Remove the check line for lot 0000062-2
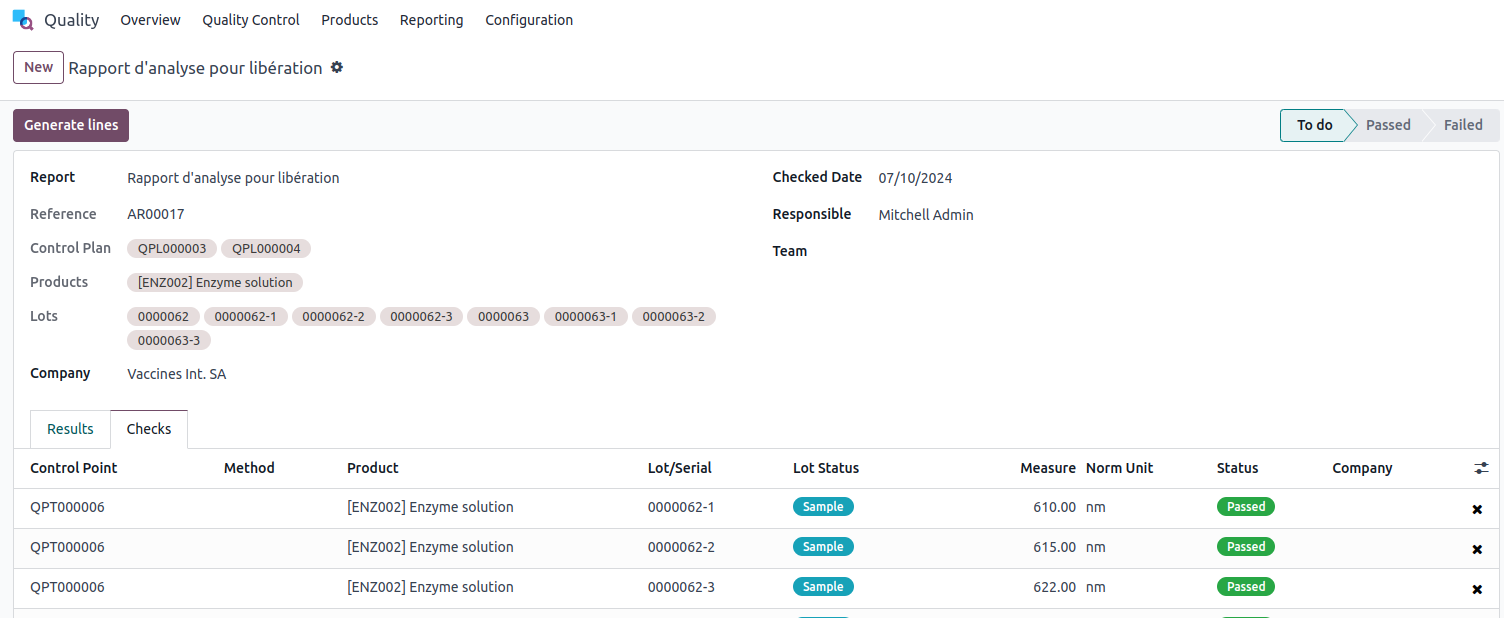This screenshot has width=1504, height=618. [1477, 549]
